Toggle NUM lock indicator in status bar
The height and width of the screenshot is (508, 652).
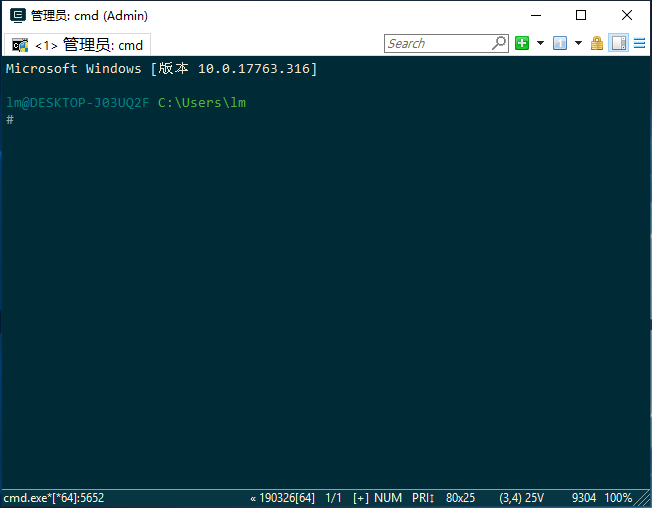coord(388,498)
